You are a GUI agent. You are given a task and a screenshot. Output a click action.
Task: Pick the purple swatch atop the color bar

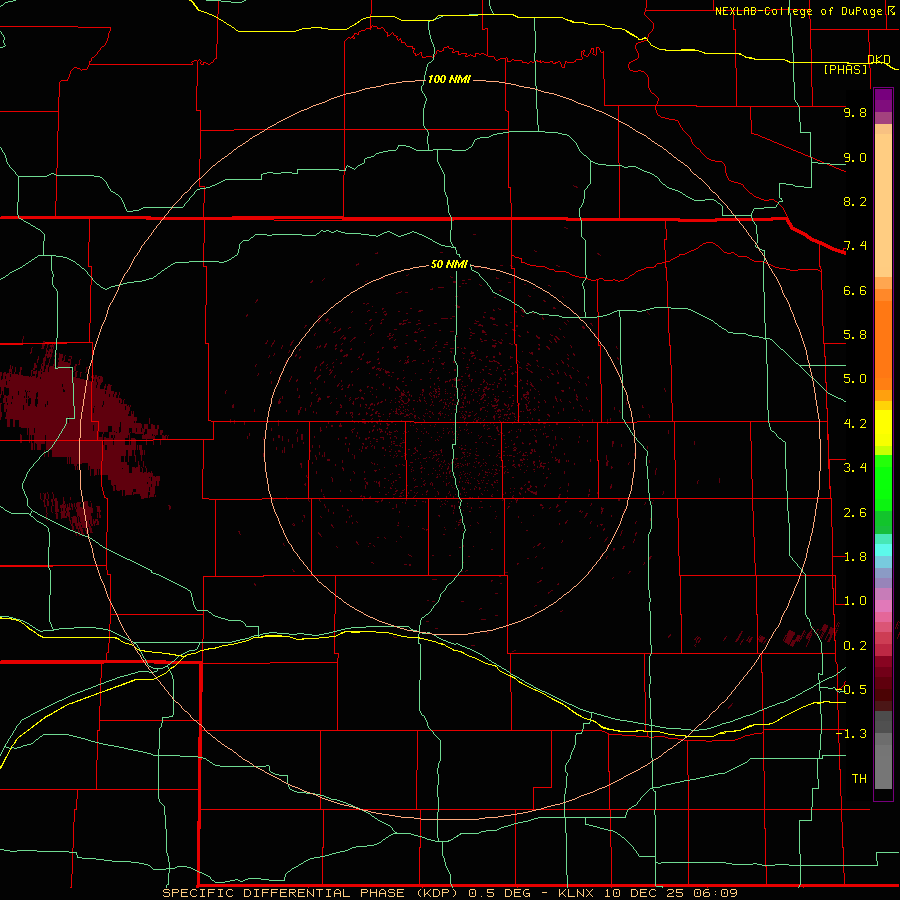coord(883,100)
